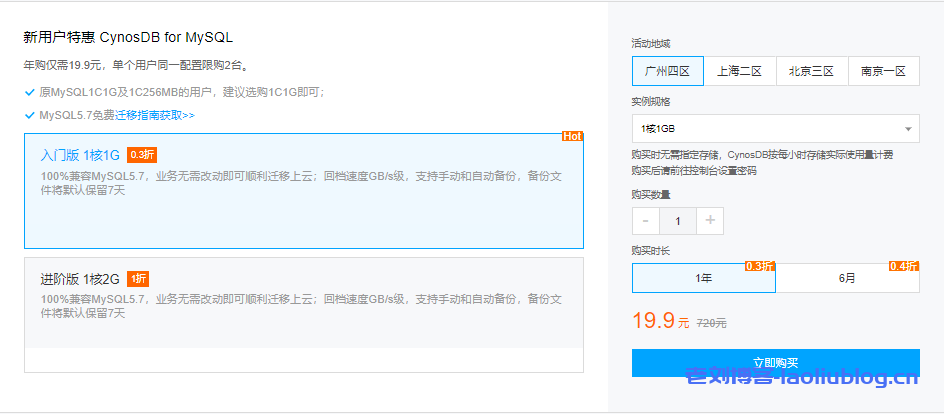Open the 迁移指南获取>> link
The height and width of the screenshot is (414, 944).
[155, 115]
